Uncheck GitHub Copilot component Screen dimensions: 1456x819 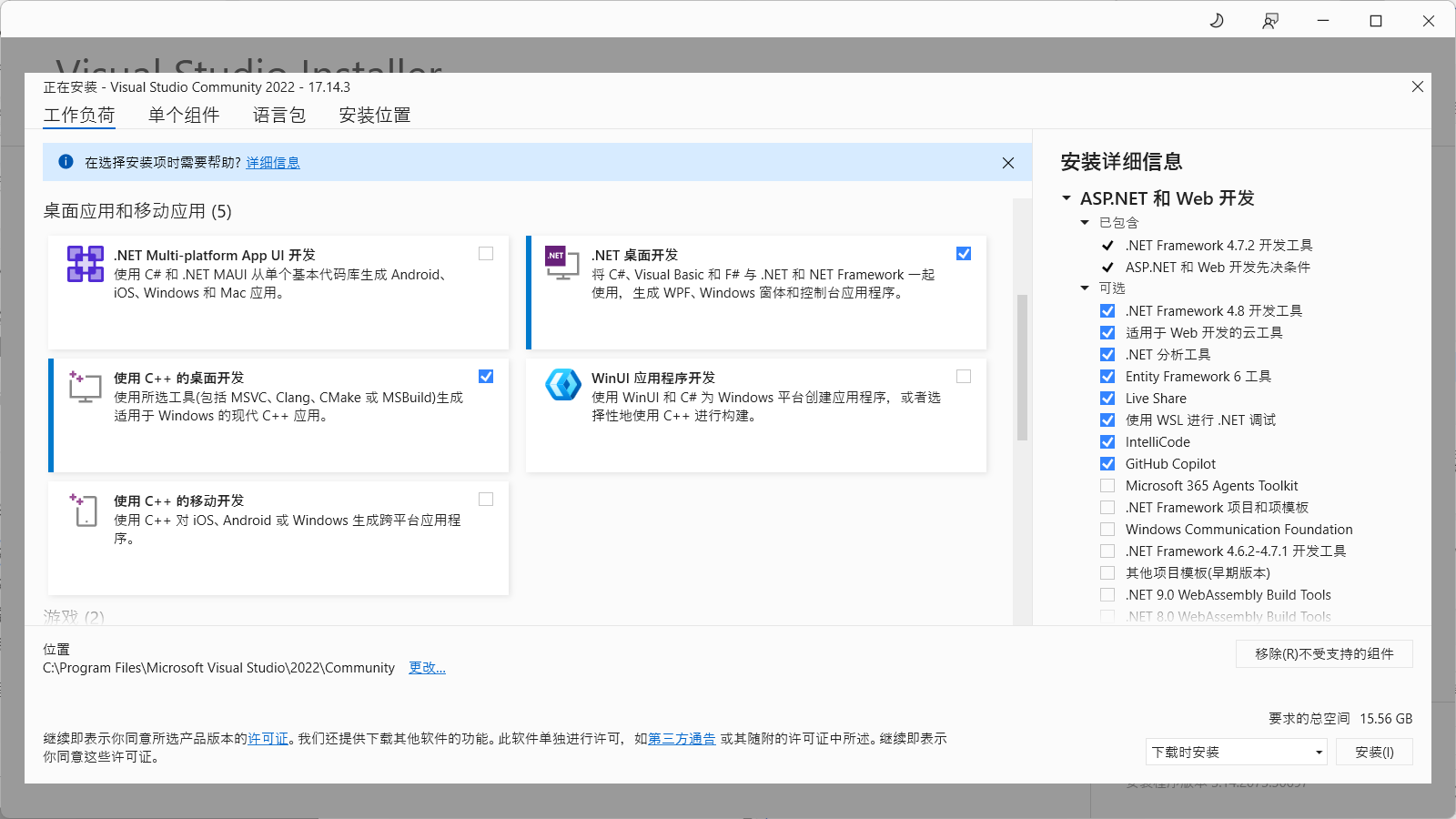tap(1107, 464)
